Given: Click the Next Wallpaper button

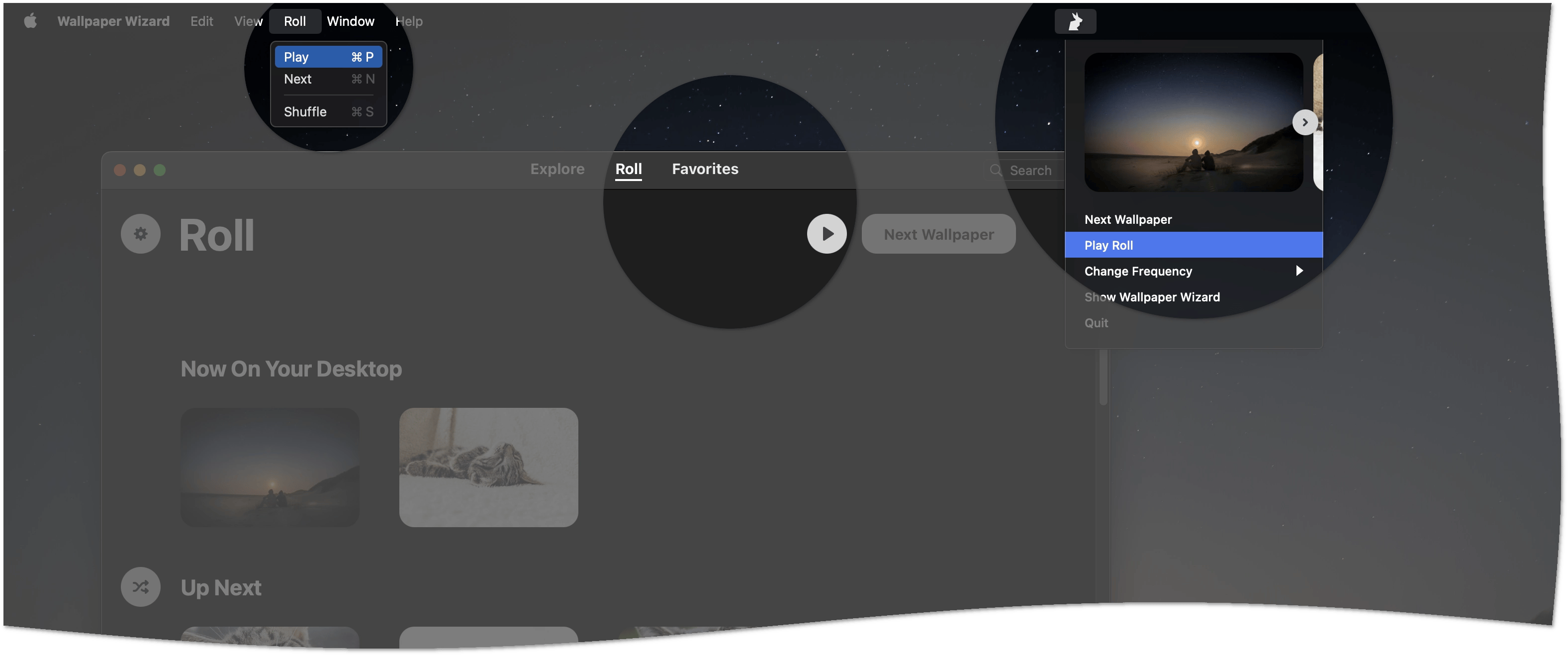Looking at the screenshot, I should 938,234.
